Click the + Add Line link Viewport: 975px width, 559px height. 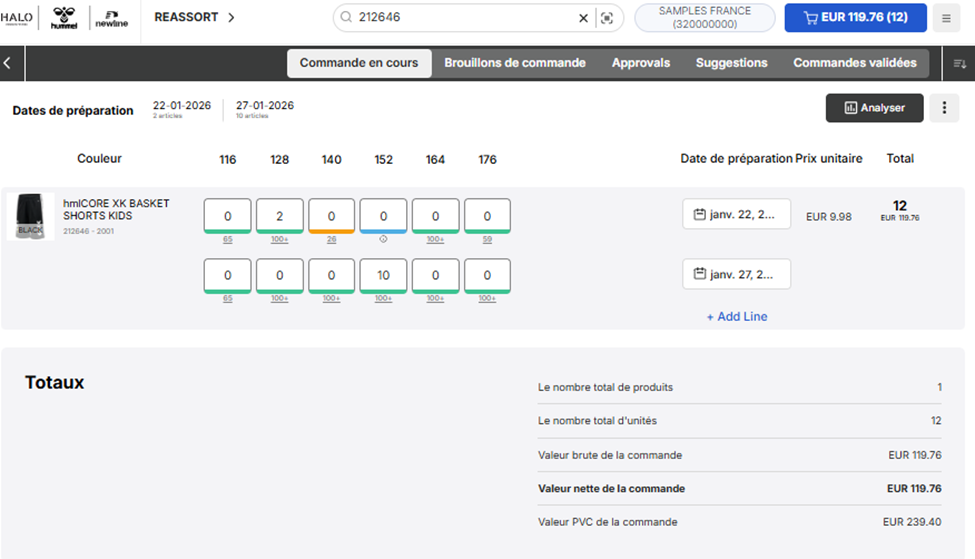click(737, 317)
